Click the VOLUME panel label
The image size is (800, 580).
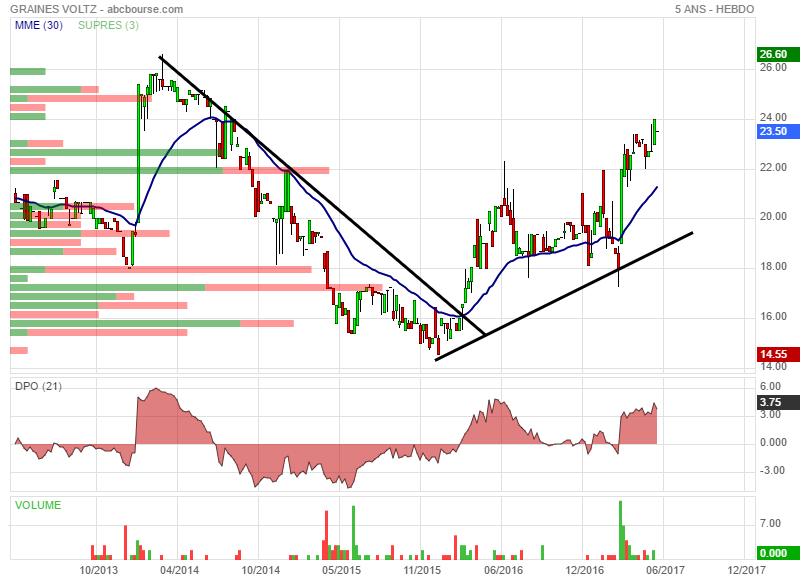(38, 505)
